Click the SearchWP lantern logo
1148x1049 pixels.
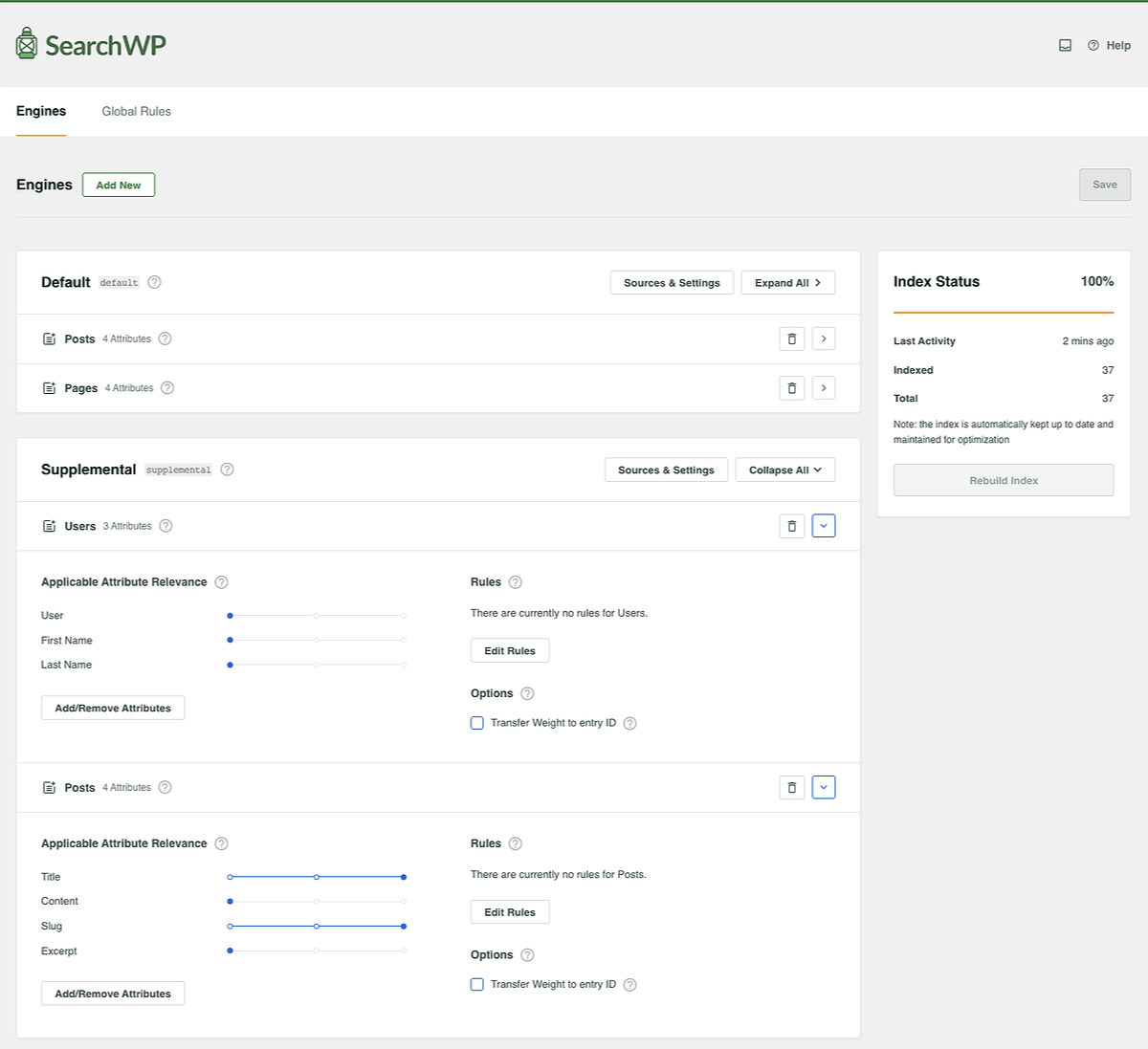27,44
